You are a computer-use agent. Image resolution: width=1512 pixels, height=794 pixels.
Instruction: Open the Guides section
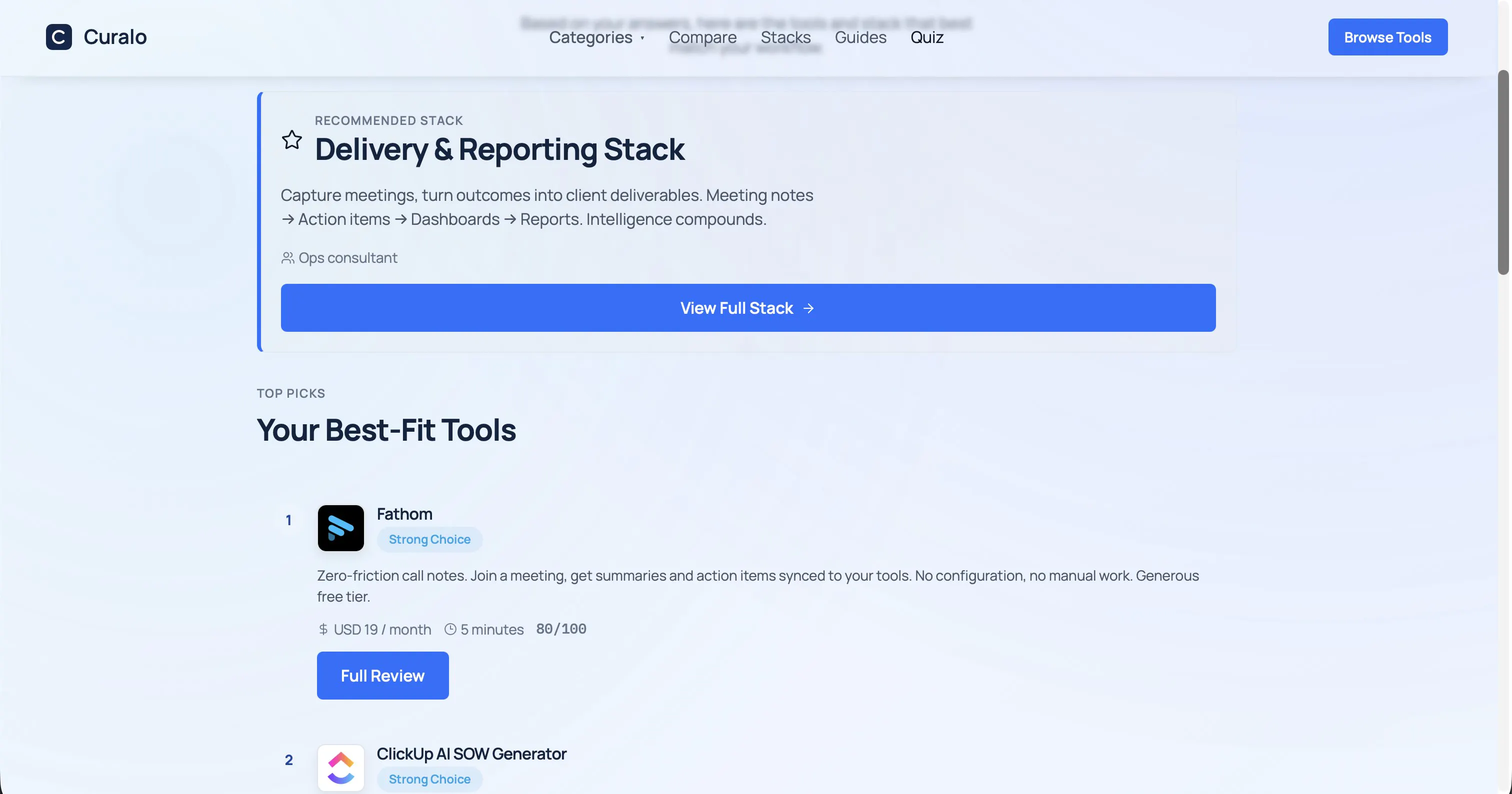[x=860, y=37]
